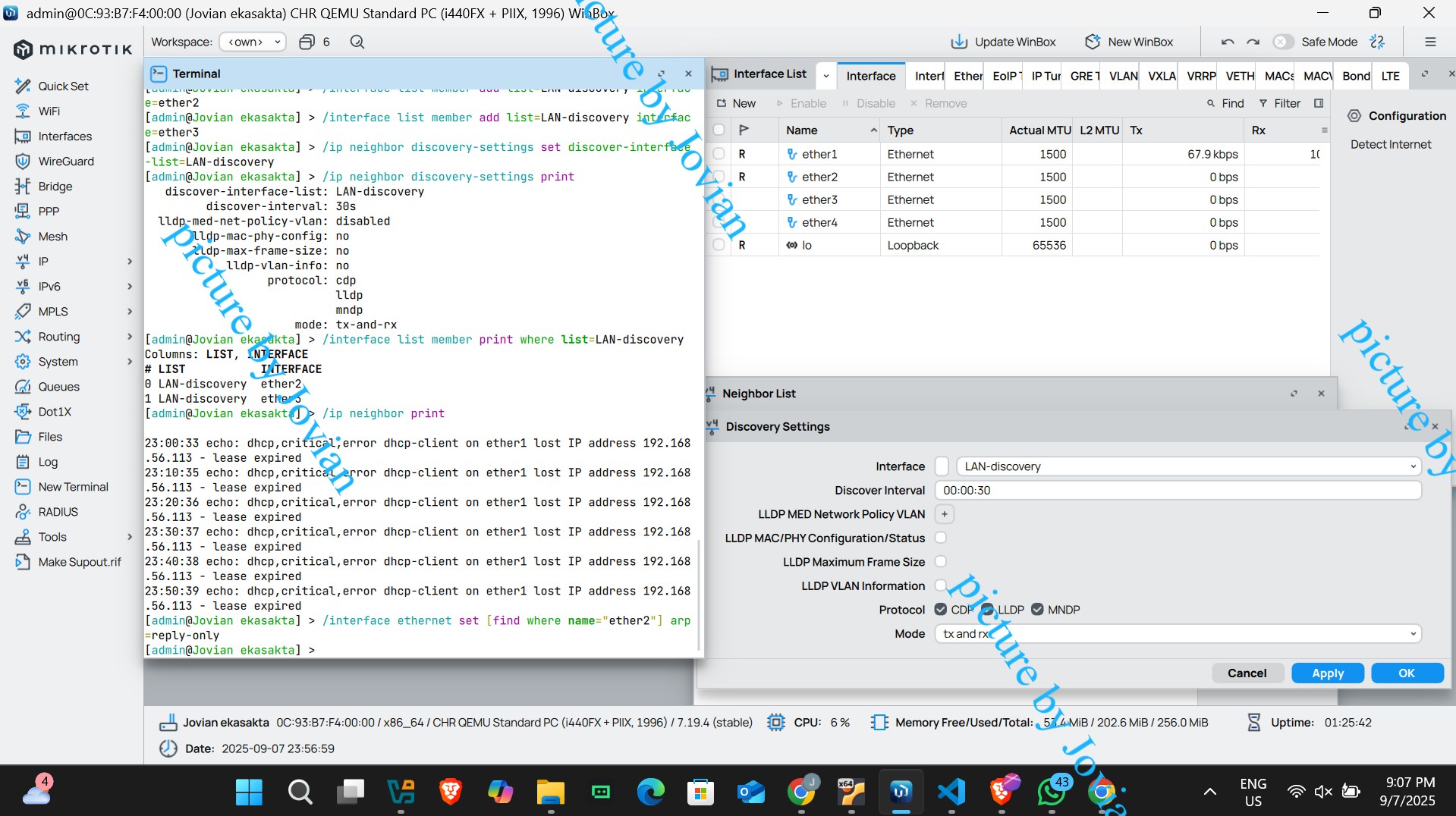
Task: Expand the IPv6 submenu
Action: point(130,286)
